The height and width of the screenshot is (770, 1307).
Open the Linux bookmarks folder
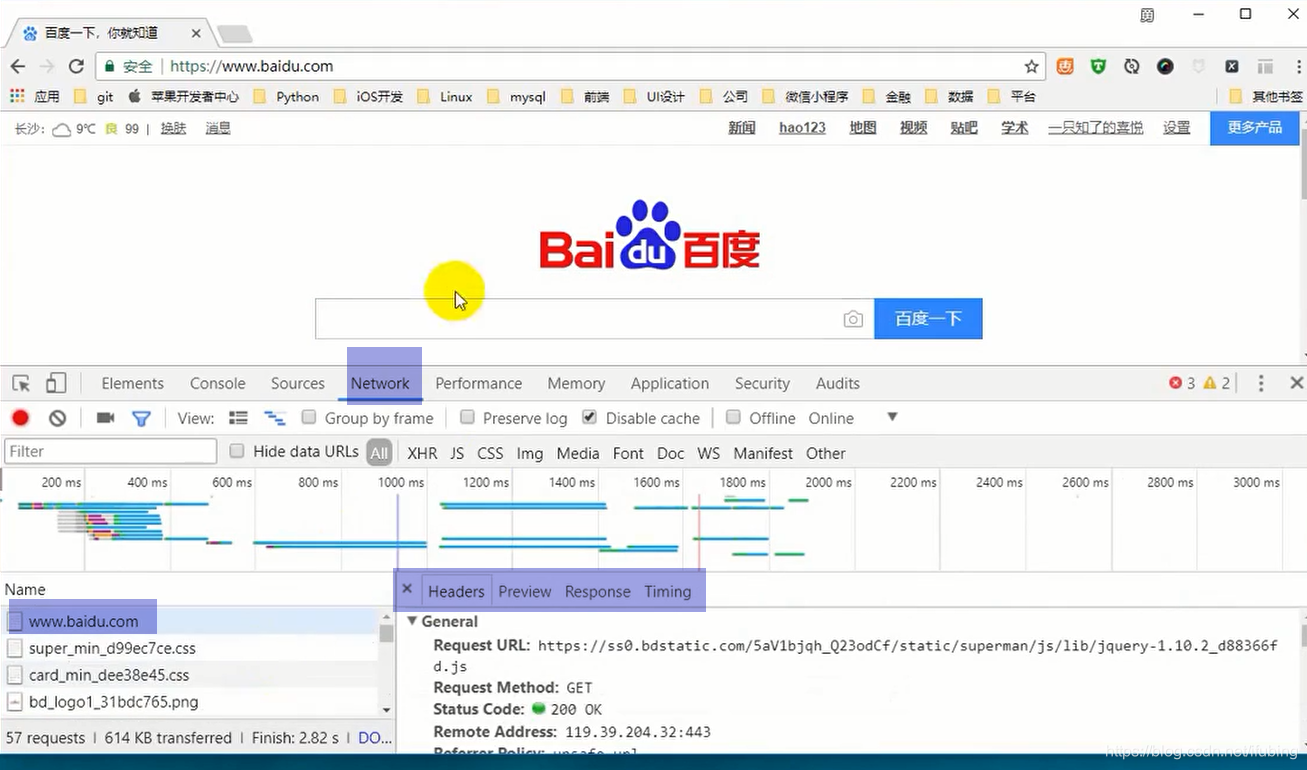[445, 97]
